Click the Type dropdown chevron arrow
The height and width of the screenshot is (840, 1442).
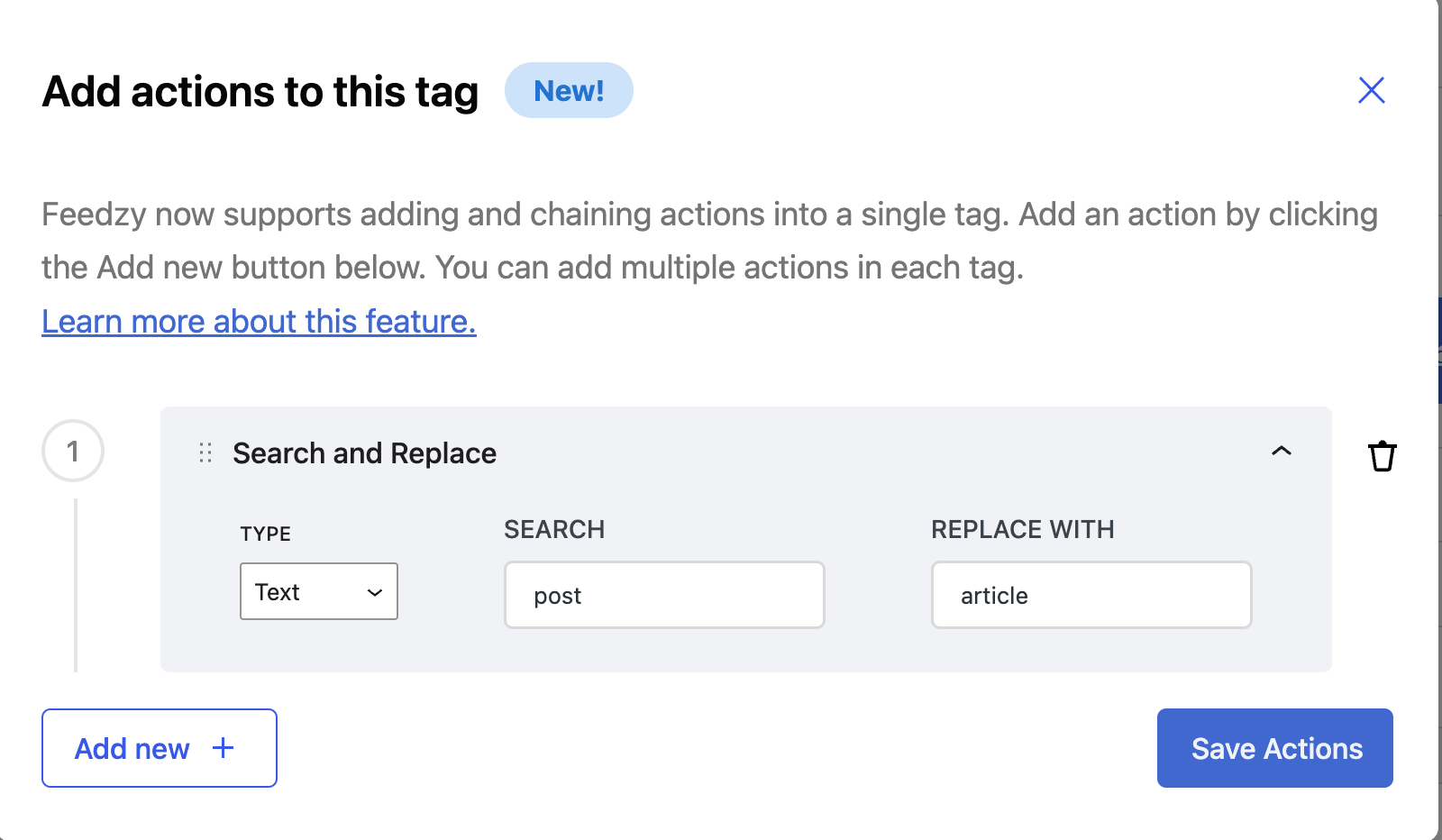375,592
